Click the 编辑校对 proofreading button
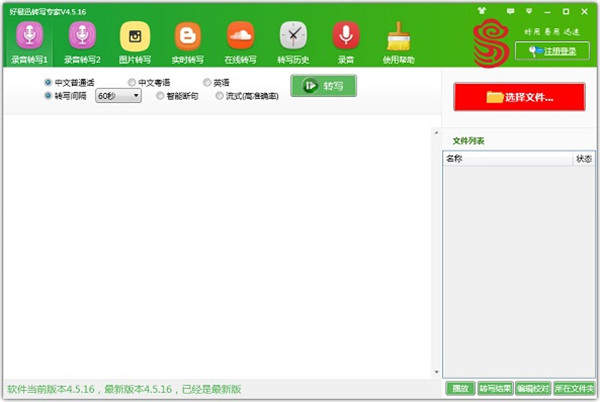 pos(533,389)
